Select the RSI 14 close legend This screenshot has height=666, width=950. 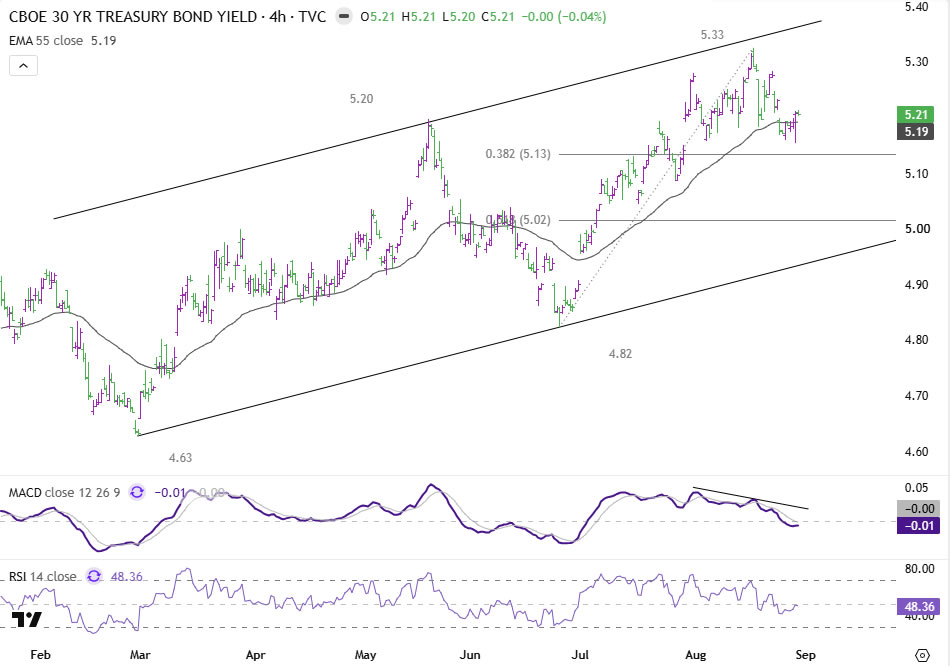[42, 576]
